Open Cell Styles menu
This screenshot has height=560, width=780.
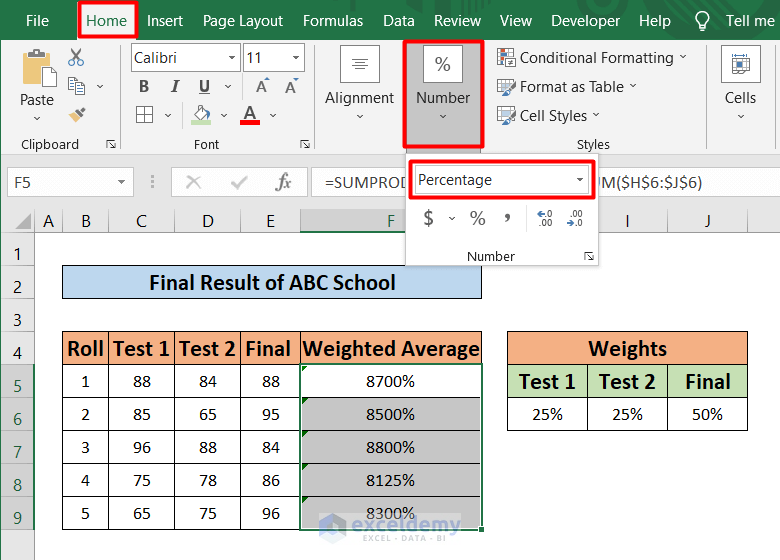(549, 115)
